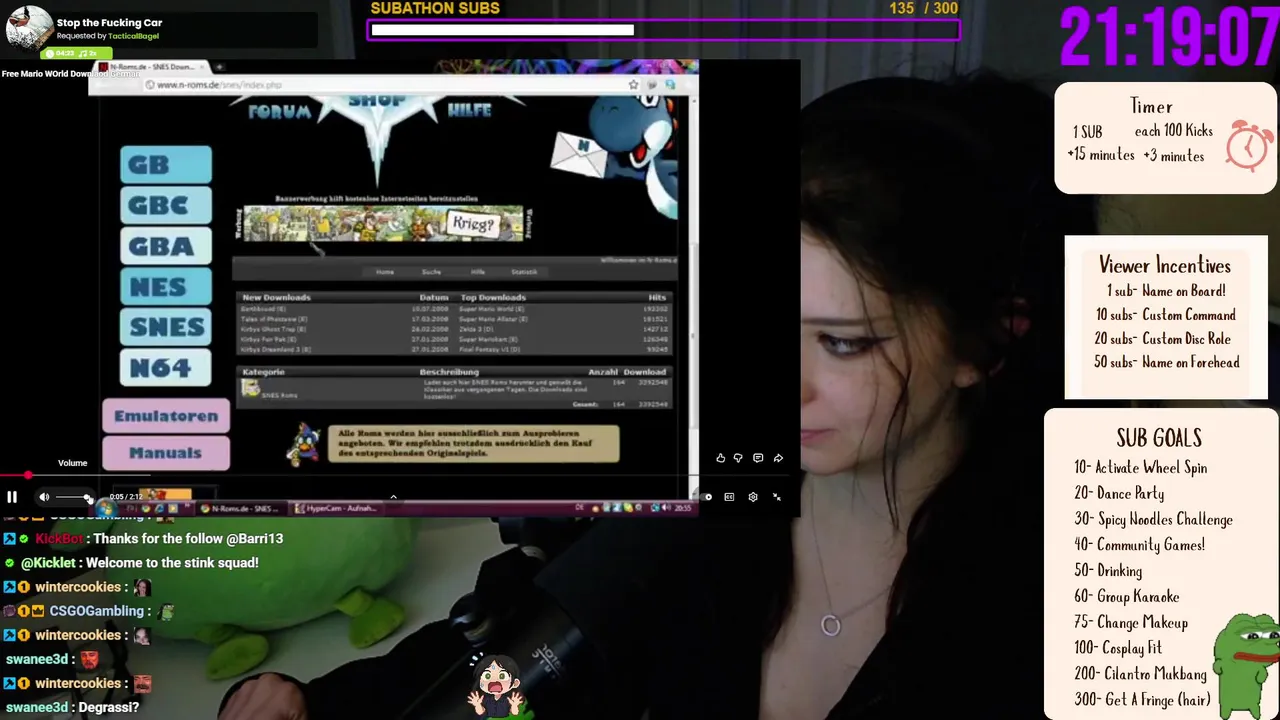Dislike the video with thumbs down
The height and width of the screenshot is (720, 1280).
738,458
